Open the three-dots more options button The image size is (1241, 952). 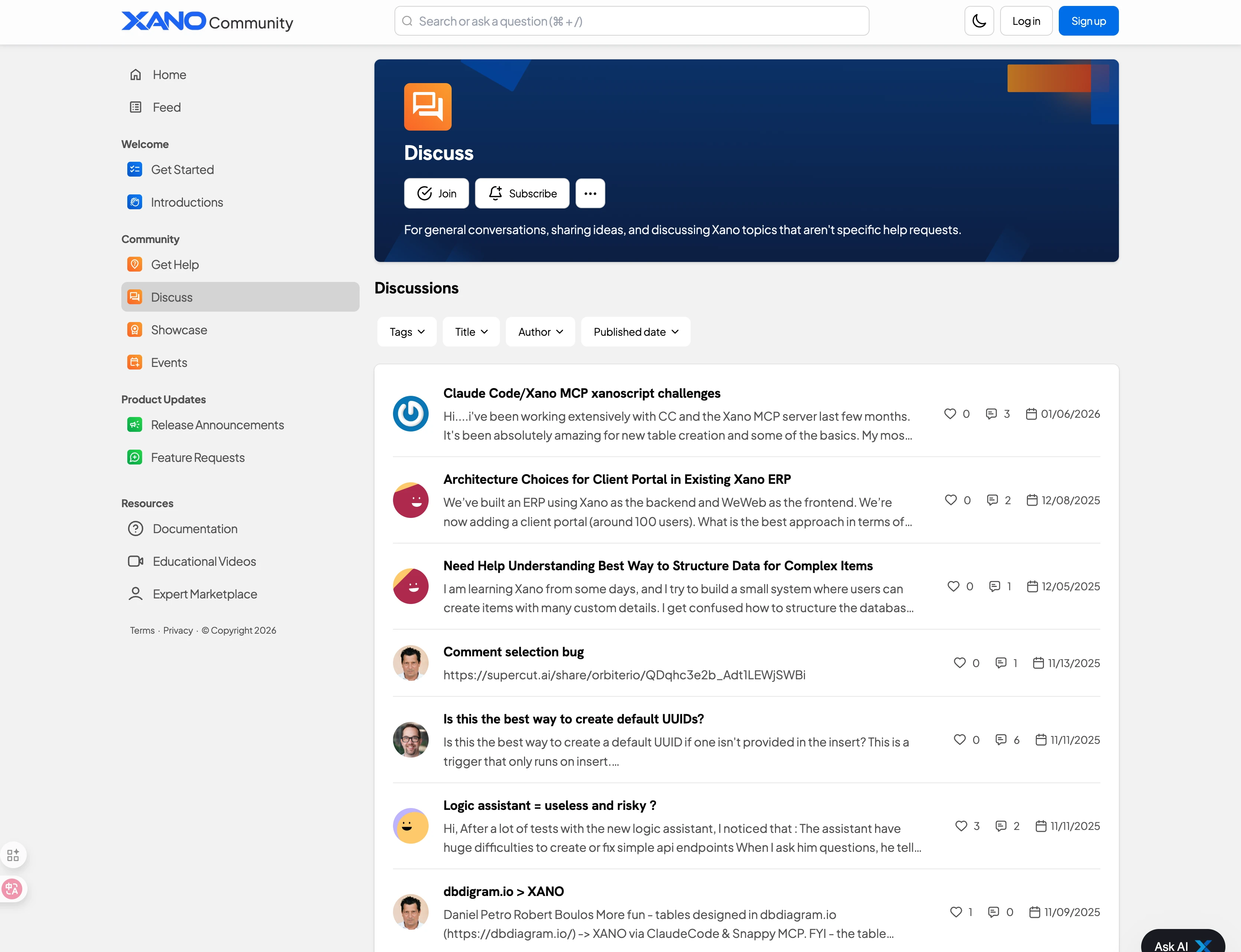click(x=590, y=193)
